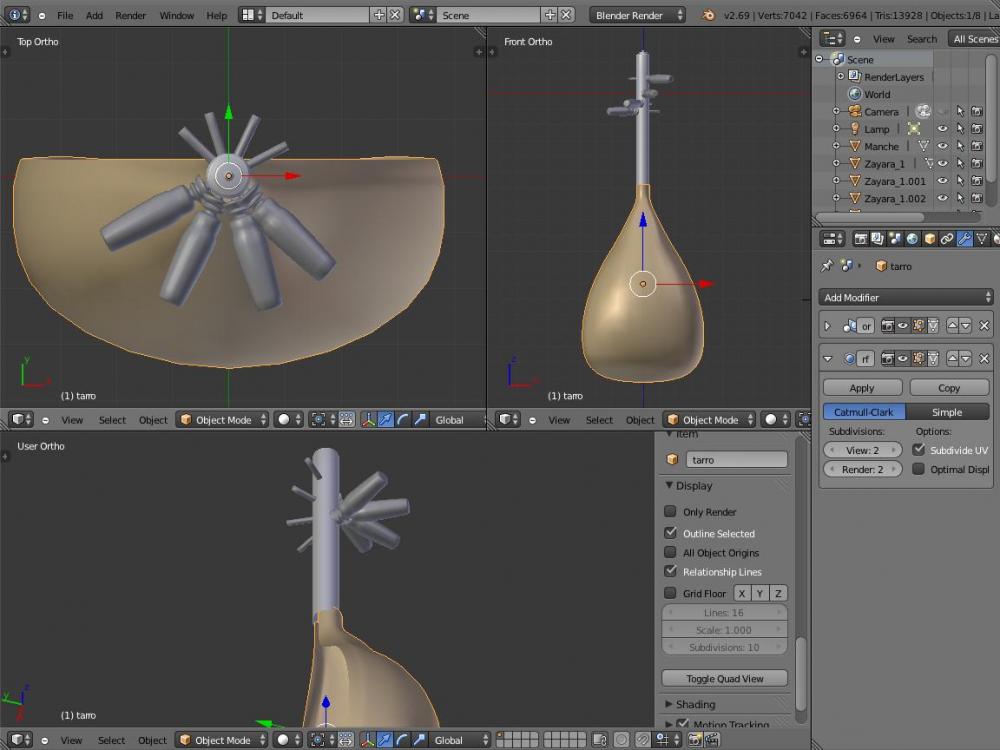Click the Object properties cube icon
This screenshot has height=750, width=1000.
point(929,239)
